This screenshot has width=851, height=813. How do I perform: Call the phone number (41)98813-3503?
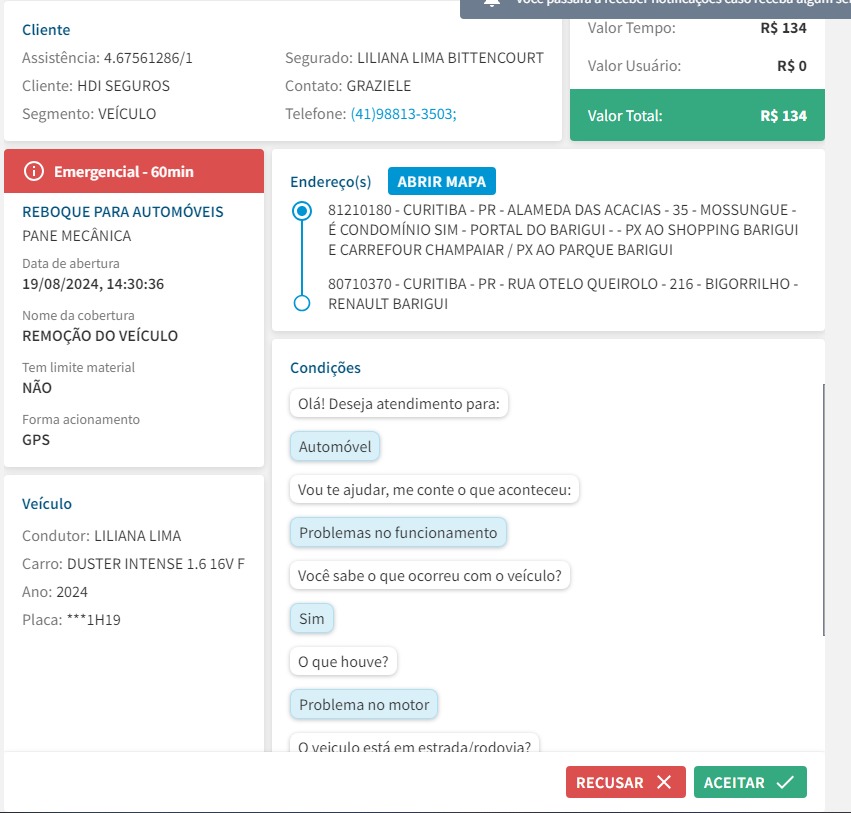[x=403, y=114]
